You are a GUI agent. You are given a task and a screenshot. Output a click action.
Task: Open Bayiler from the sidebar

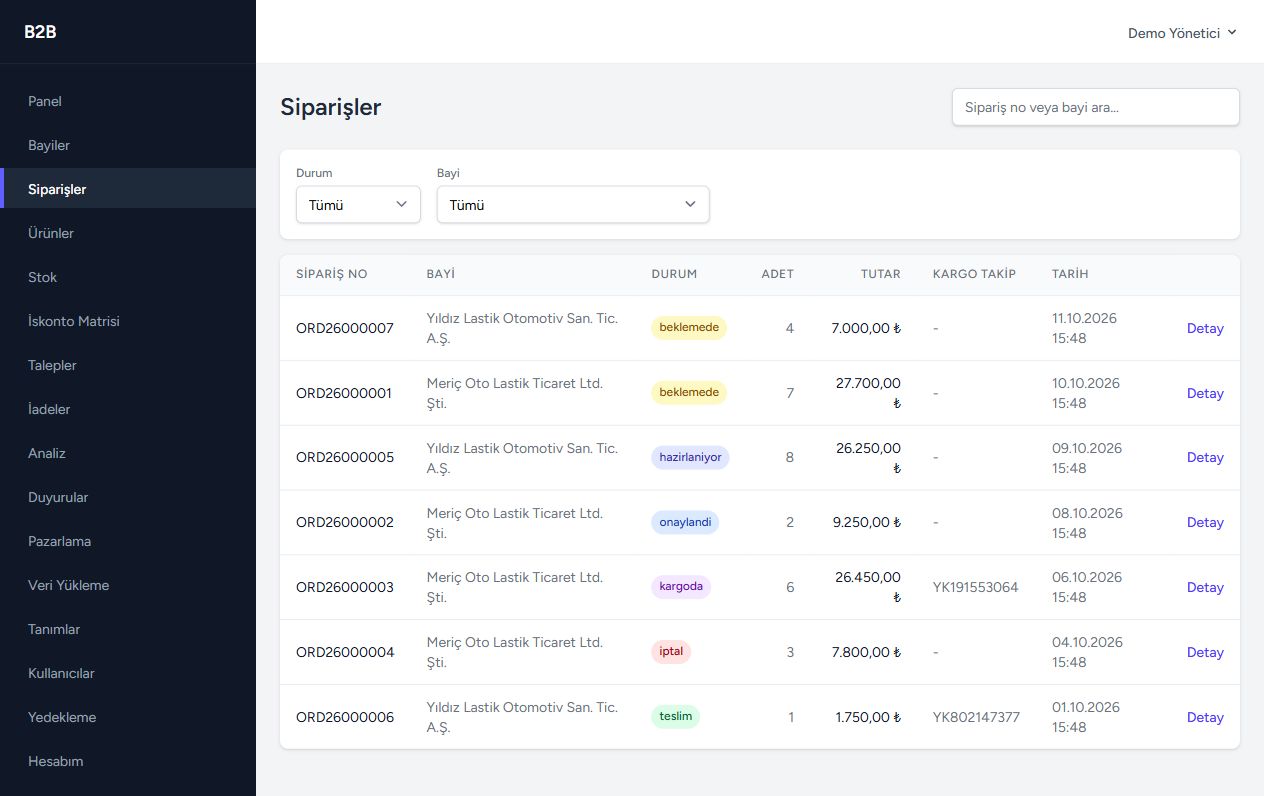pos(128,145)
